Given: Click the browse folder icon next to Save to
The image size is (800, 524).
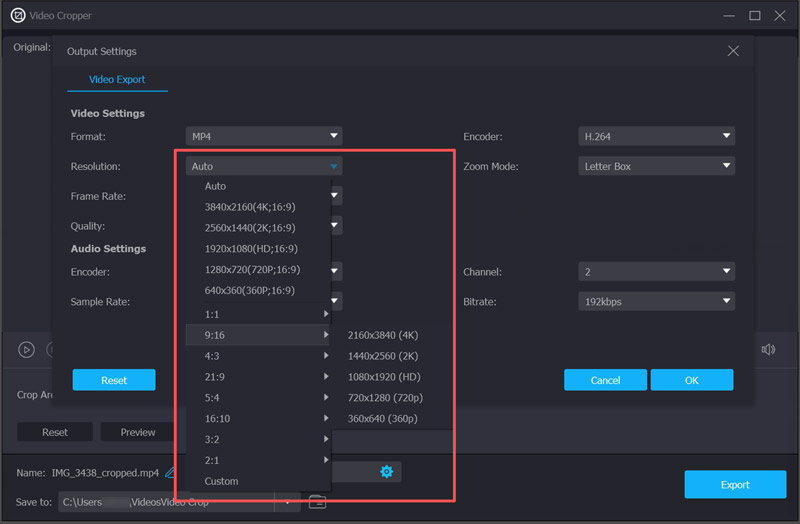Looking at the screenshot, I should tap(317, 502).
